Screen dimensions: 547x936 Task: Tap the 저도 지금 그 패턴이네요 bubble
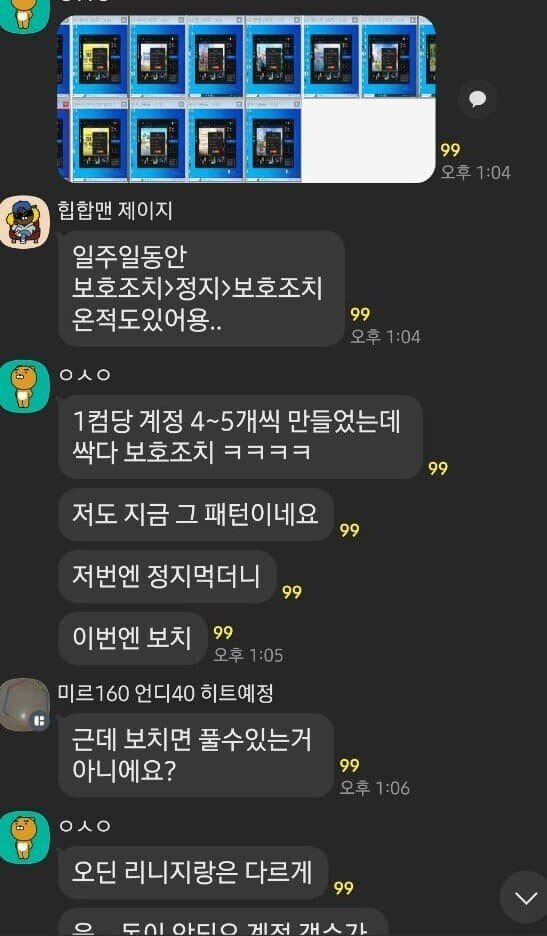point(196,515)
